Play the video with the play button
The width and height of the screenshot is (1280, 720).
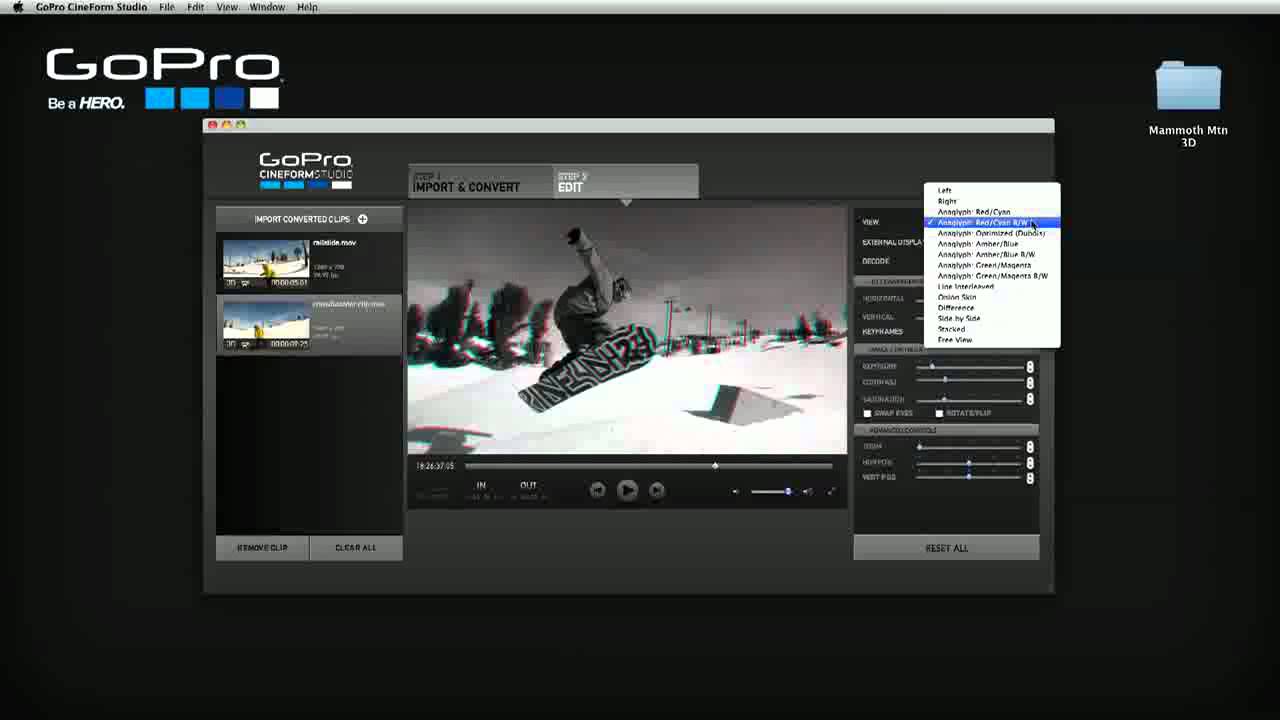click(627, 490)
